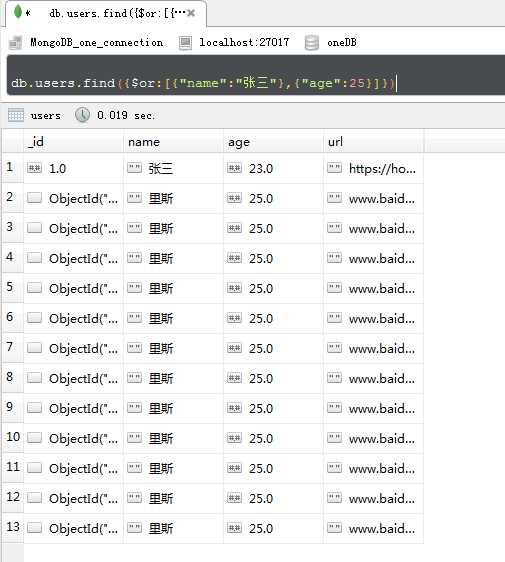Click ObjectId cell in row 8
The width and height of the screenshot is (505, 562).
73,378
